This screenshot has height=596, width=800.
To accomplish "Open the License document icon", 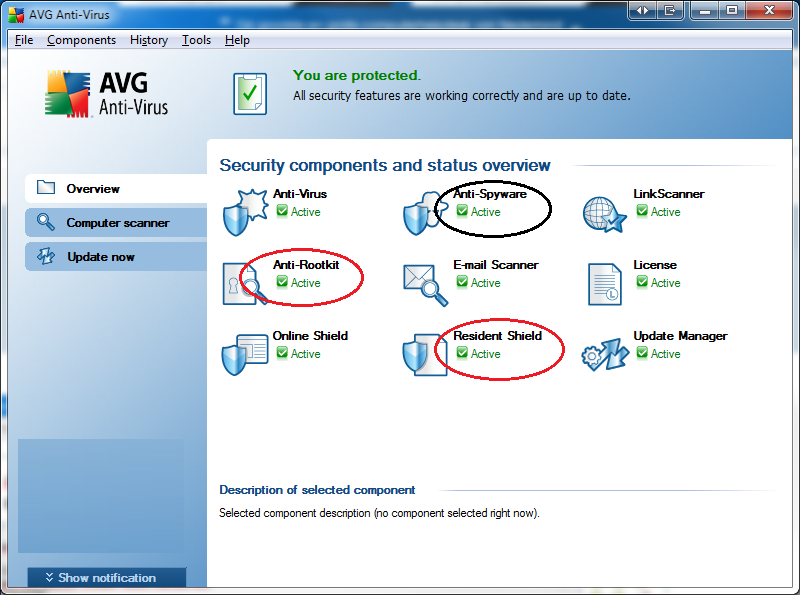I will (x=605, y=284).
